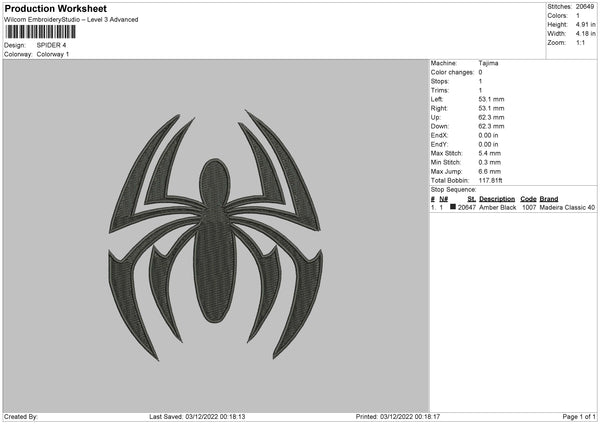Click the Total Bobbin value
600x424 pixels.
(x=490, y=180)
